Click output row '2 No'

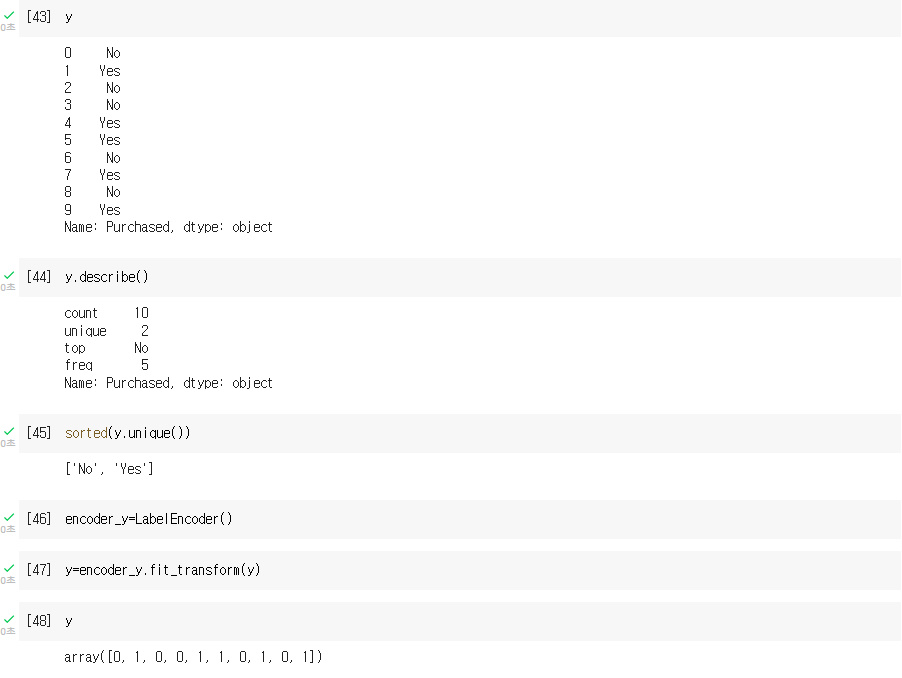[x=92, y=88]
